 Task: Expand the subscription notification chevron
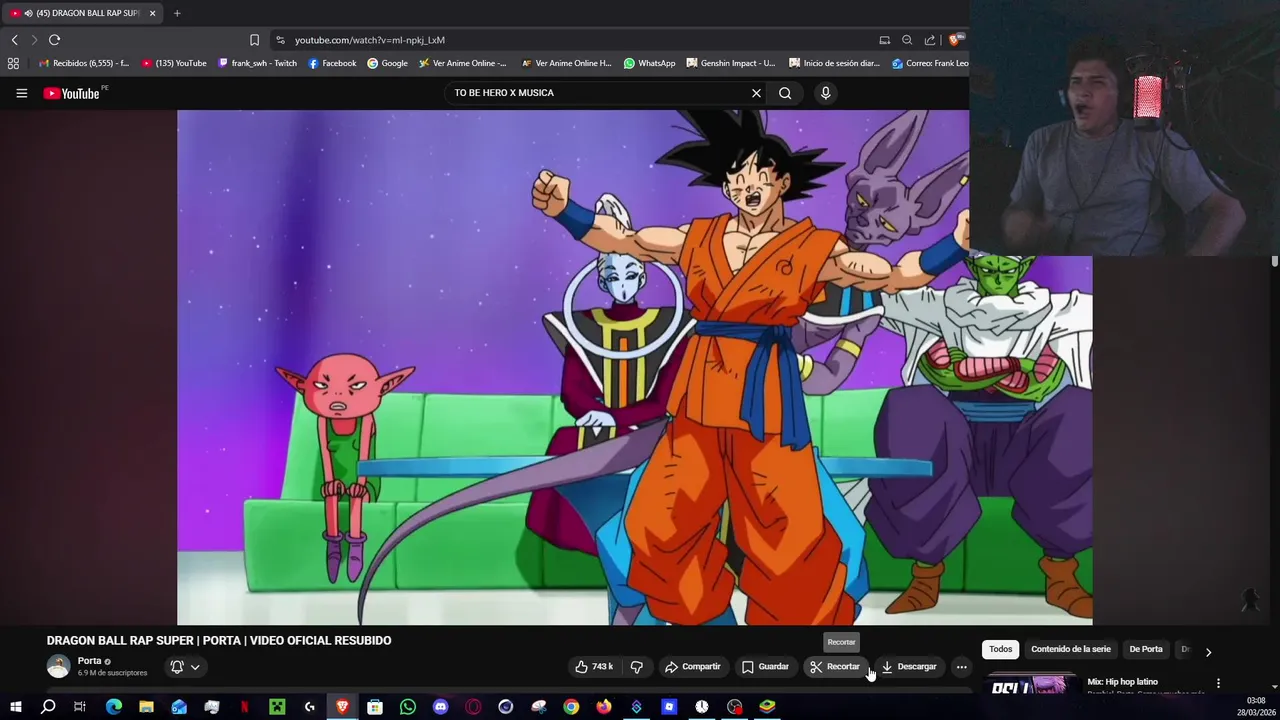point(195,667)
